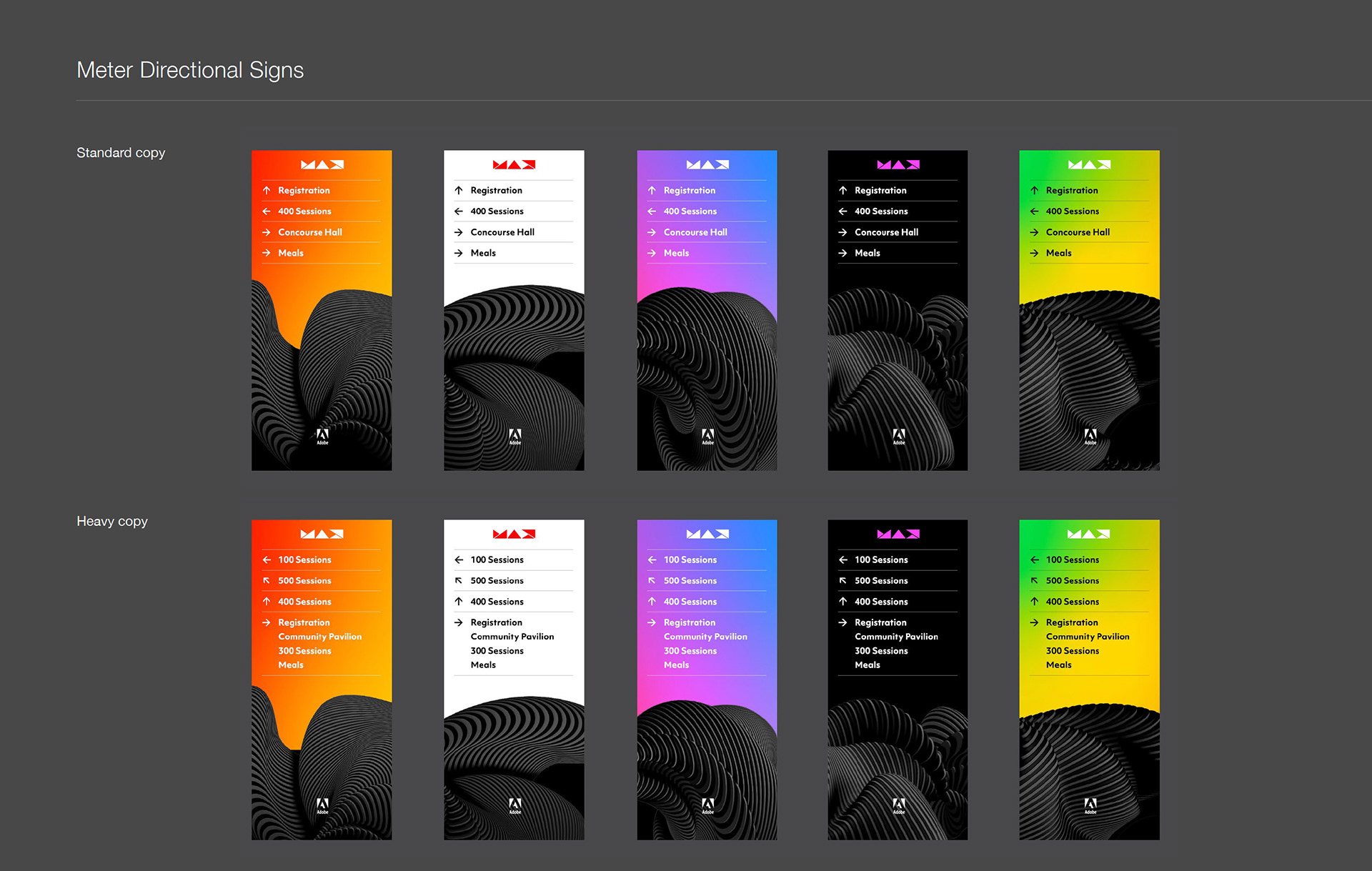Click 'Concourse Hall' text on the black Standard sign

click(887, 232)
